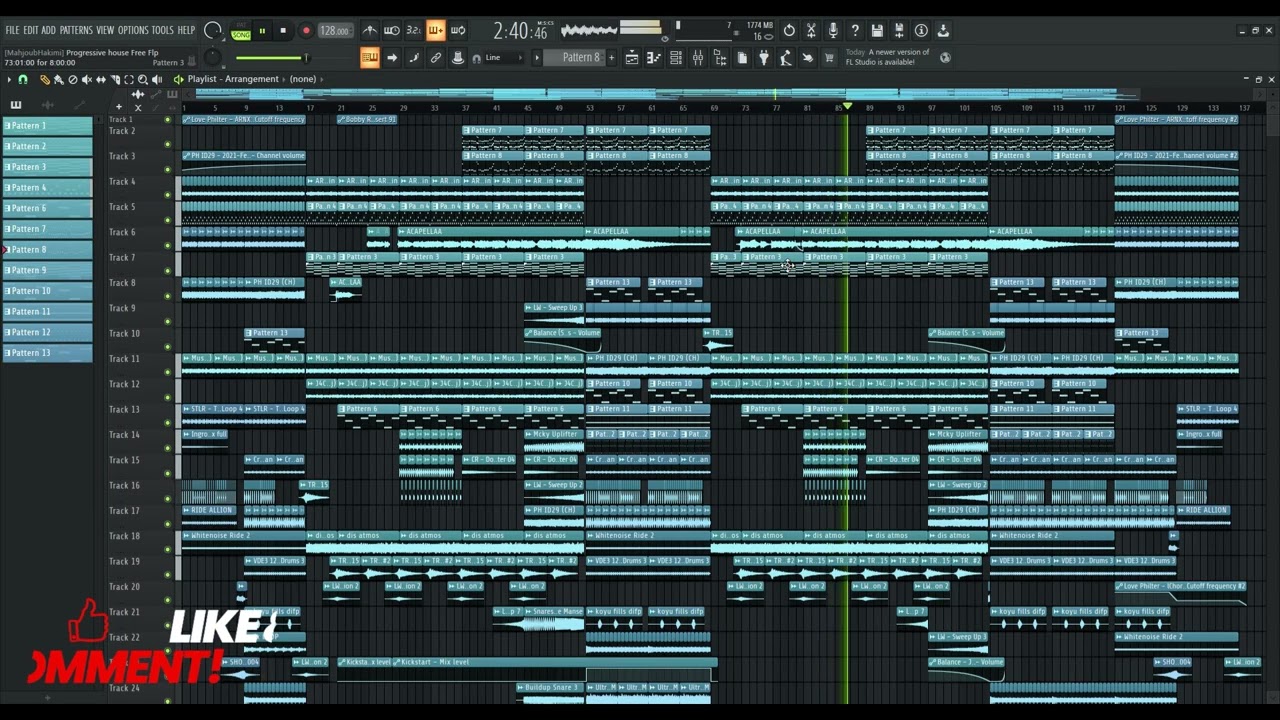
Task: Click the microphone recording icon
Action: click(x=833, y=31)
